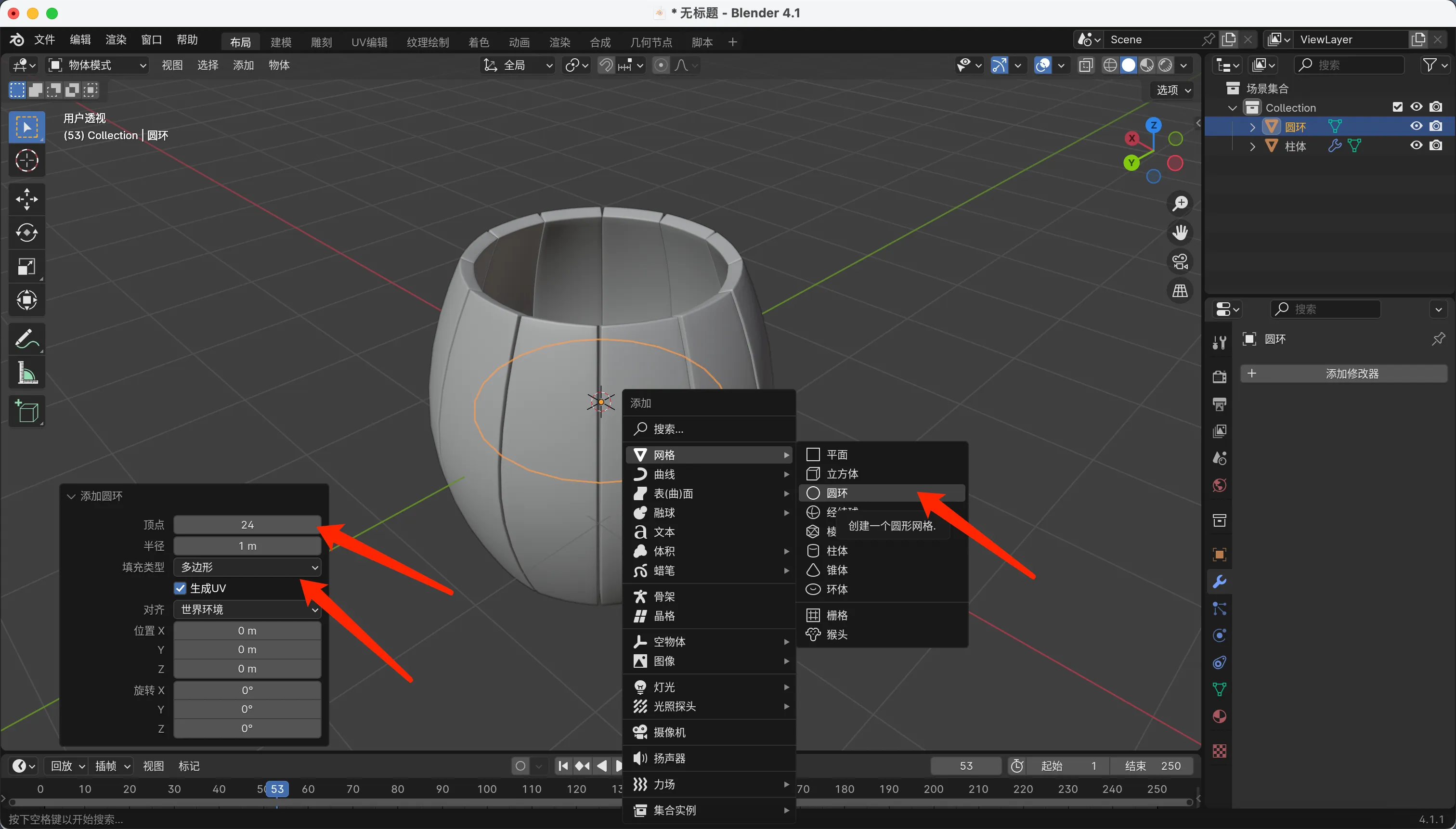Click the 选项 button in viewport
Screen dimensions: 1456x829
1173,90
